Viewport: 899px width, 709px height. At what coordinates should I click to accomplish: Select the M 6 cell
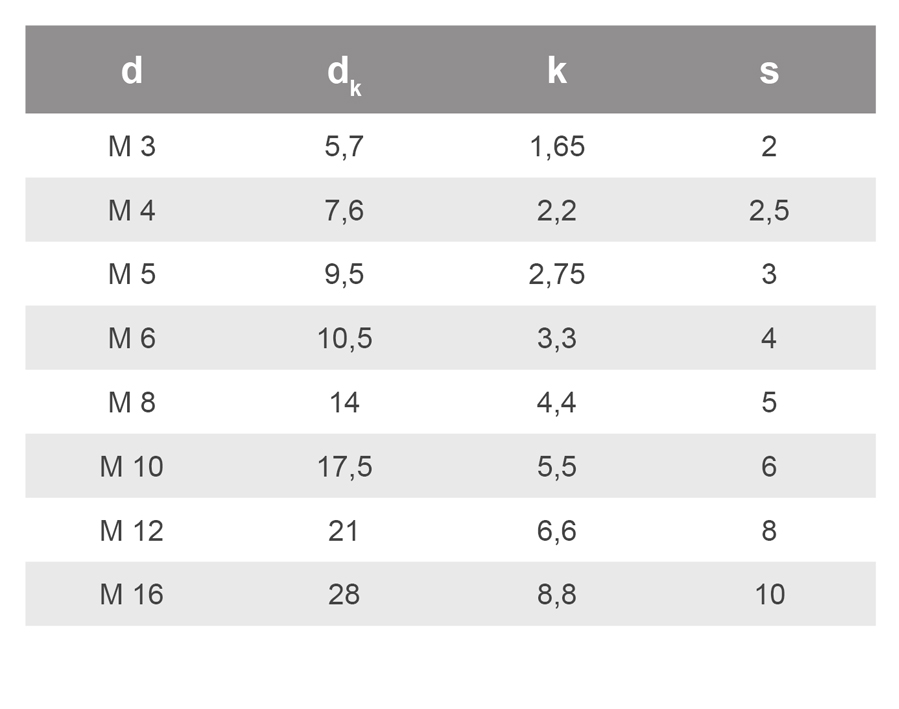pyautogui.click(x=132, y=339)
